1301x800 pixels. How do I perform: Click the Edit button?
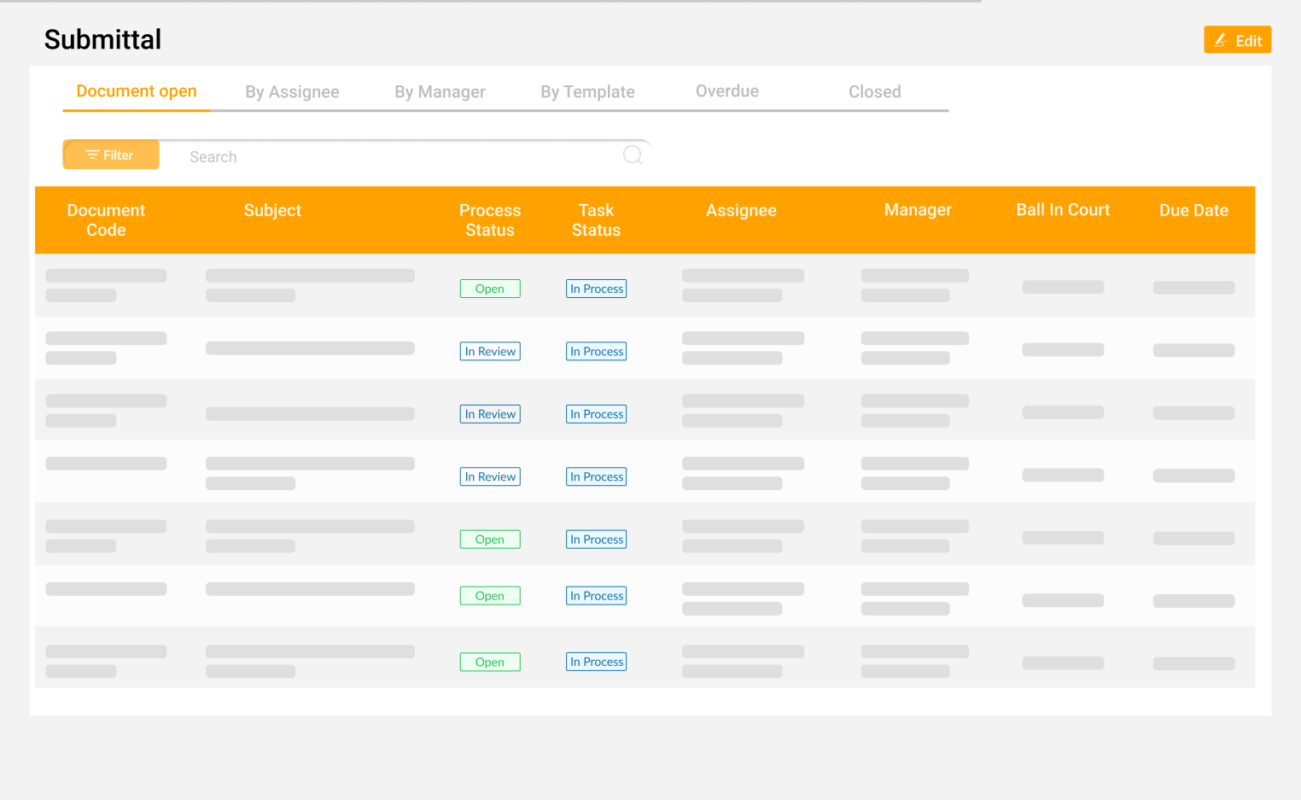pos(1237,40)
